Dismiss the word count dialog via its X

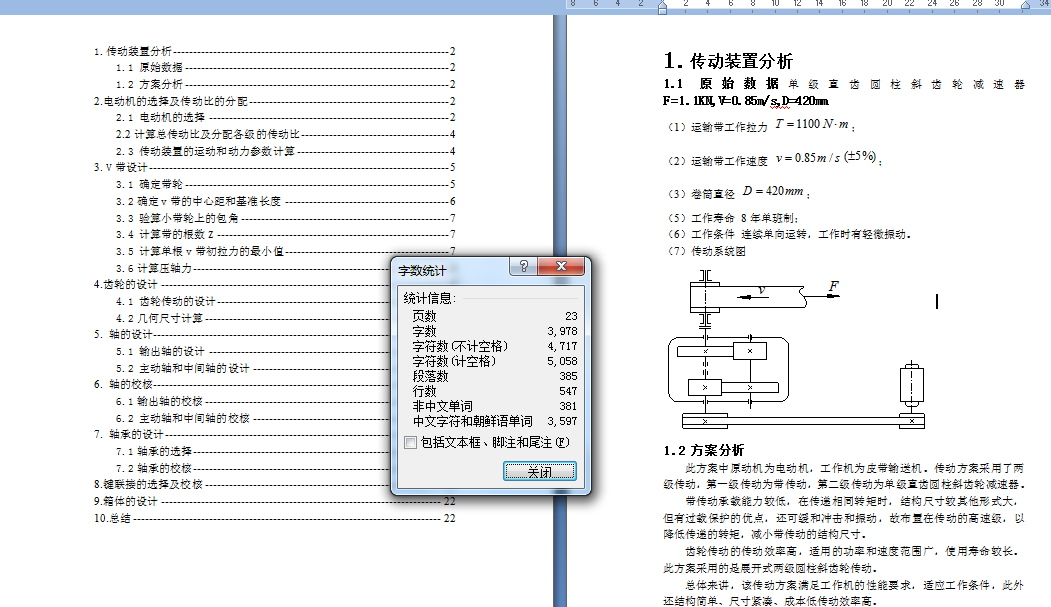(x=562, y=266)
